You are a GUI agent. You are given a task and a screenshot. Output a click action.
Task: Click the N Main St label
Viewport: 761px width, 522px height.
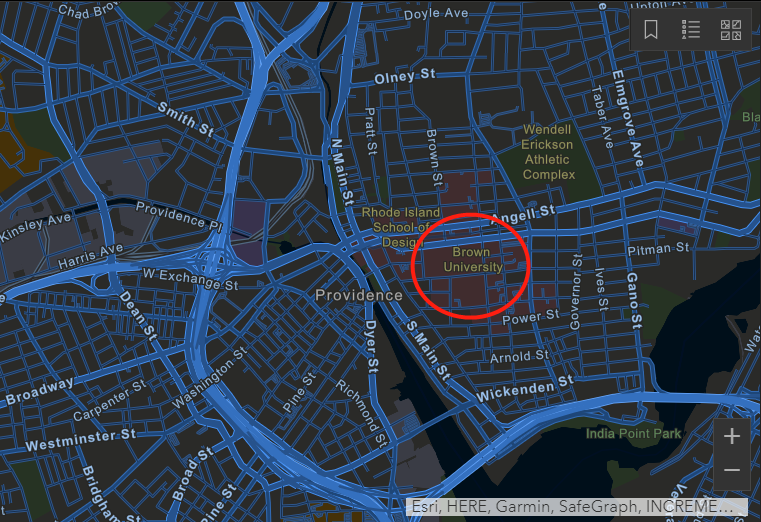[342, 171]
